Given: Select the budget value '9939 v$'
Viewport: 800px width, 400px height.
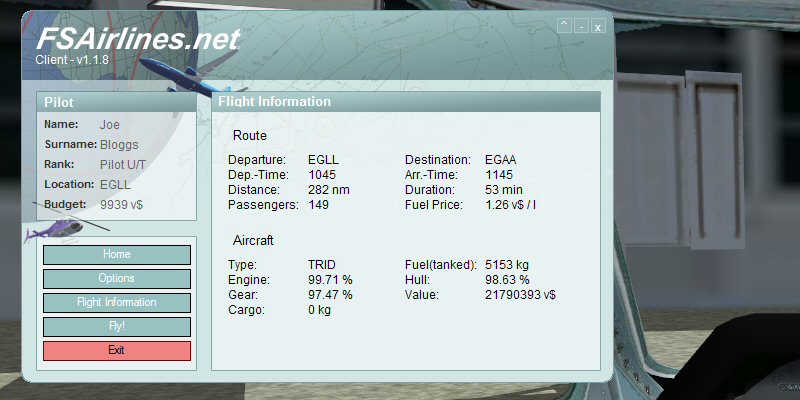Looking at the screenshot, I should pos(121,205).
